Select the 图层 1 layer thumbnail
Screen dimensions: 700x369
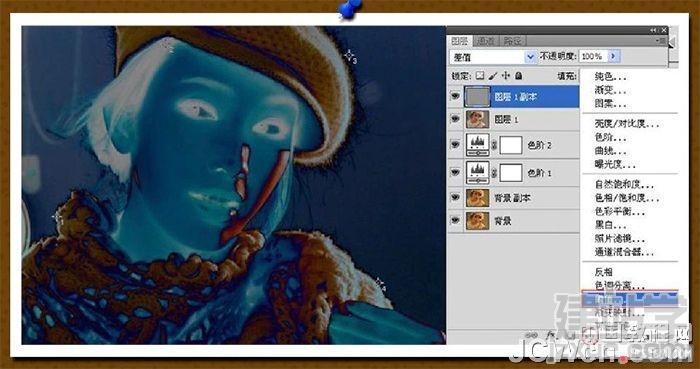click(x=477, y=119)
